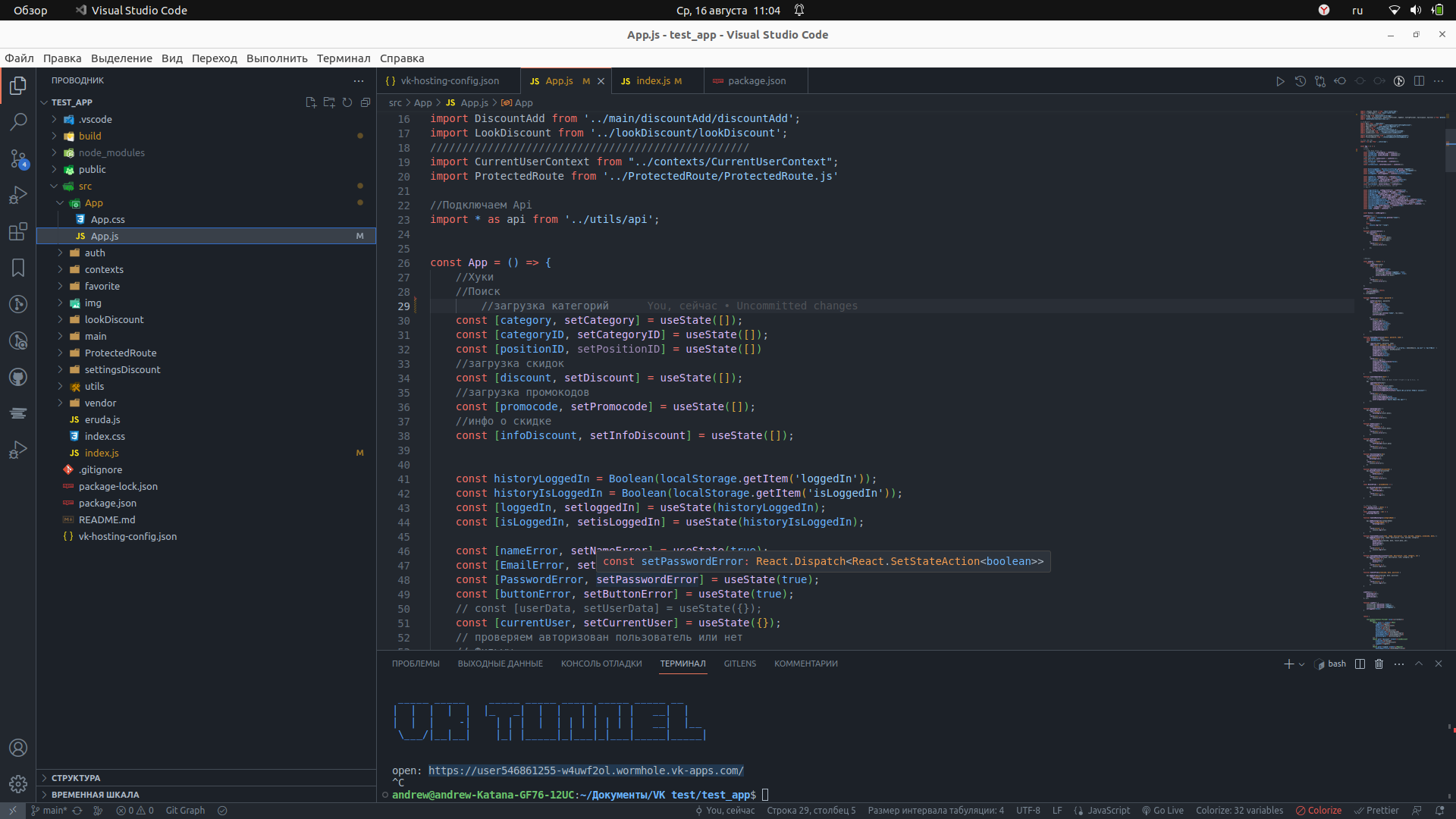Expand the СТРУКТУРА panel section

pos(76,777)
